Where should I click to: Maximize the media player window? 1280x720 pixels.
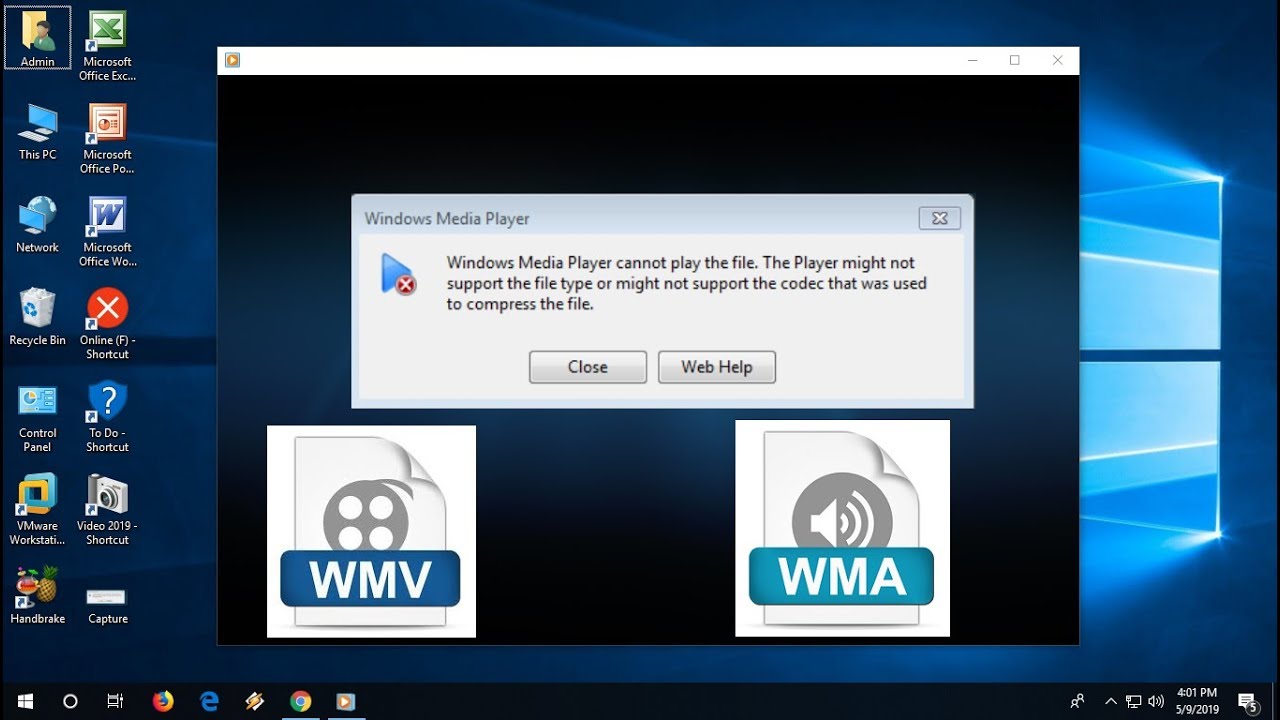click(x=1015, y=60)
